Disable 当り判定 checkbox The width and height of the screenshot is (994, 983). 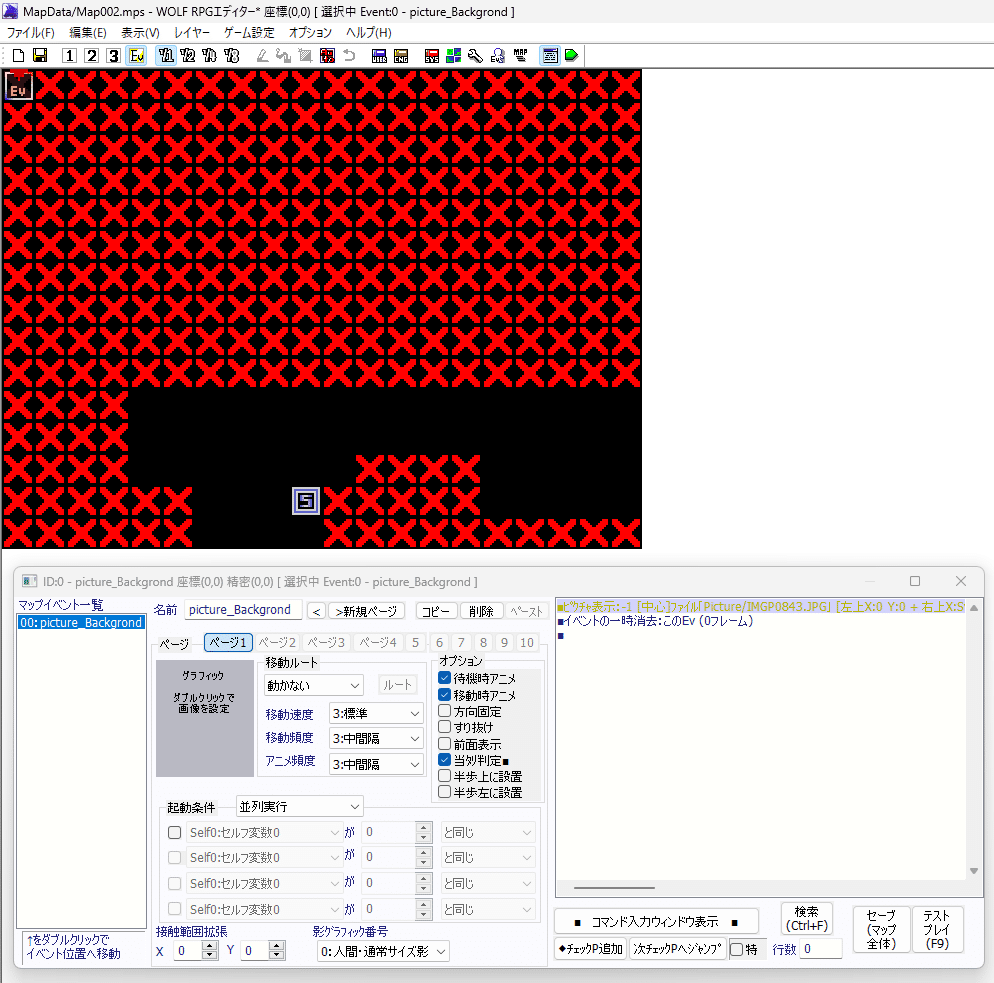coord(444,760)
